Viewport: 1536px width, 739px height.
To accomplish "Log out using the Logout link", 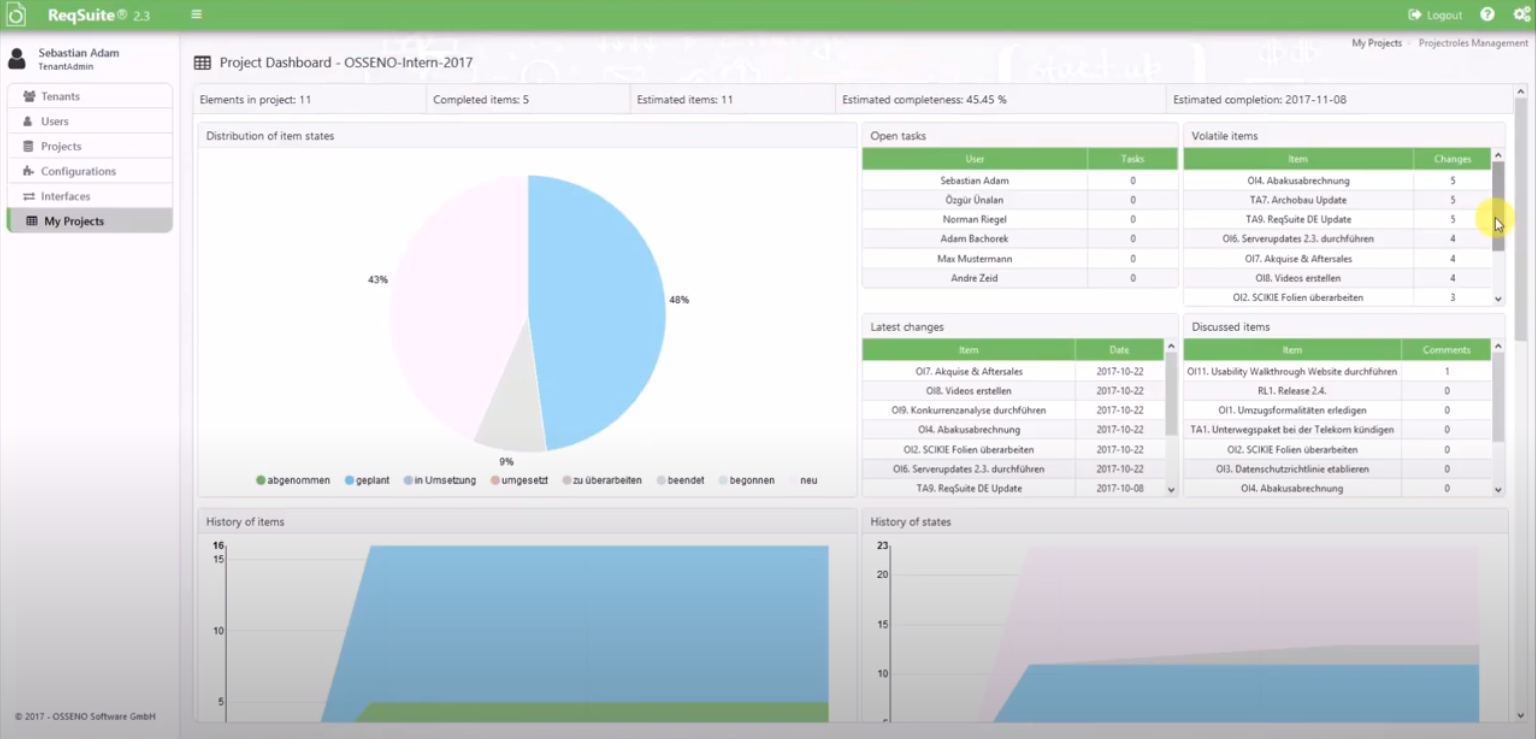I will (1435, 15).
